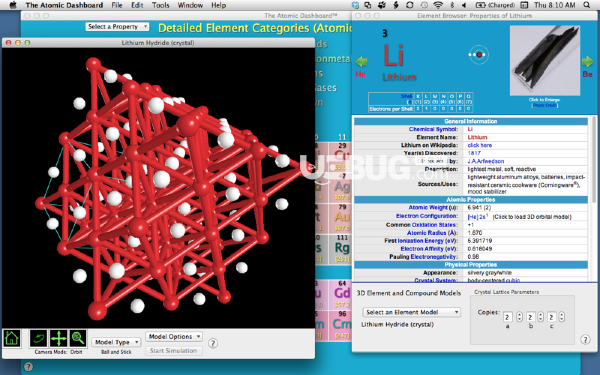Click the sync arrows menu bar icon

pyautogui.click(x=410, y=5)
